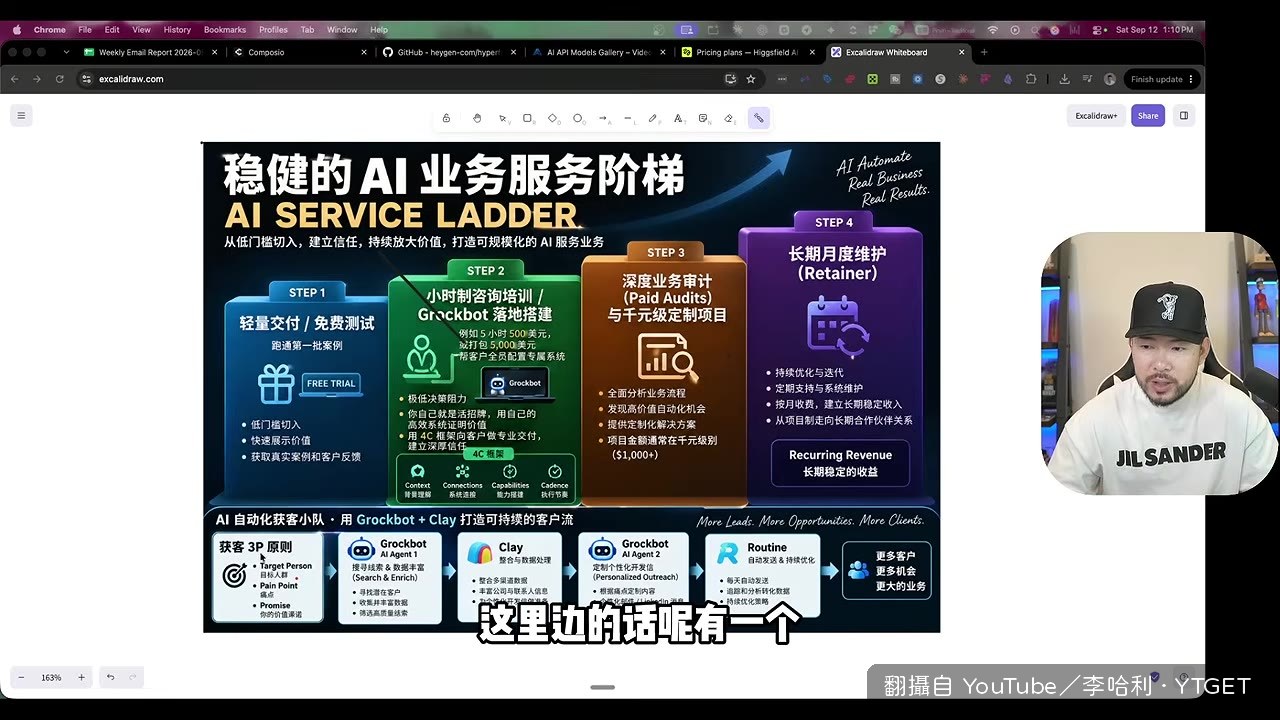Screen dimensions: 1280x720
Task: Toggle the Excalidraw sidebar panel
Action: pyautogui.click(x=1184, y=115)
